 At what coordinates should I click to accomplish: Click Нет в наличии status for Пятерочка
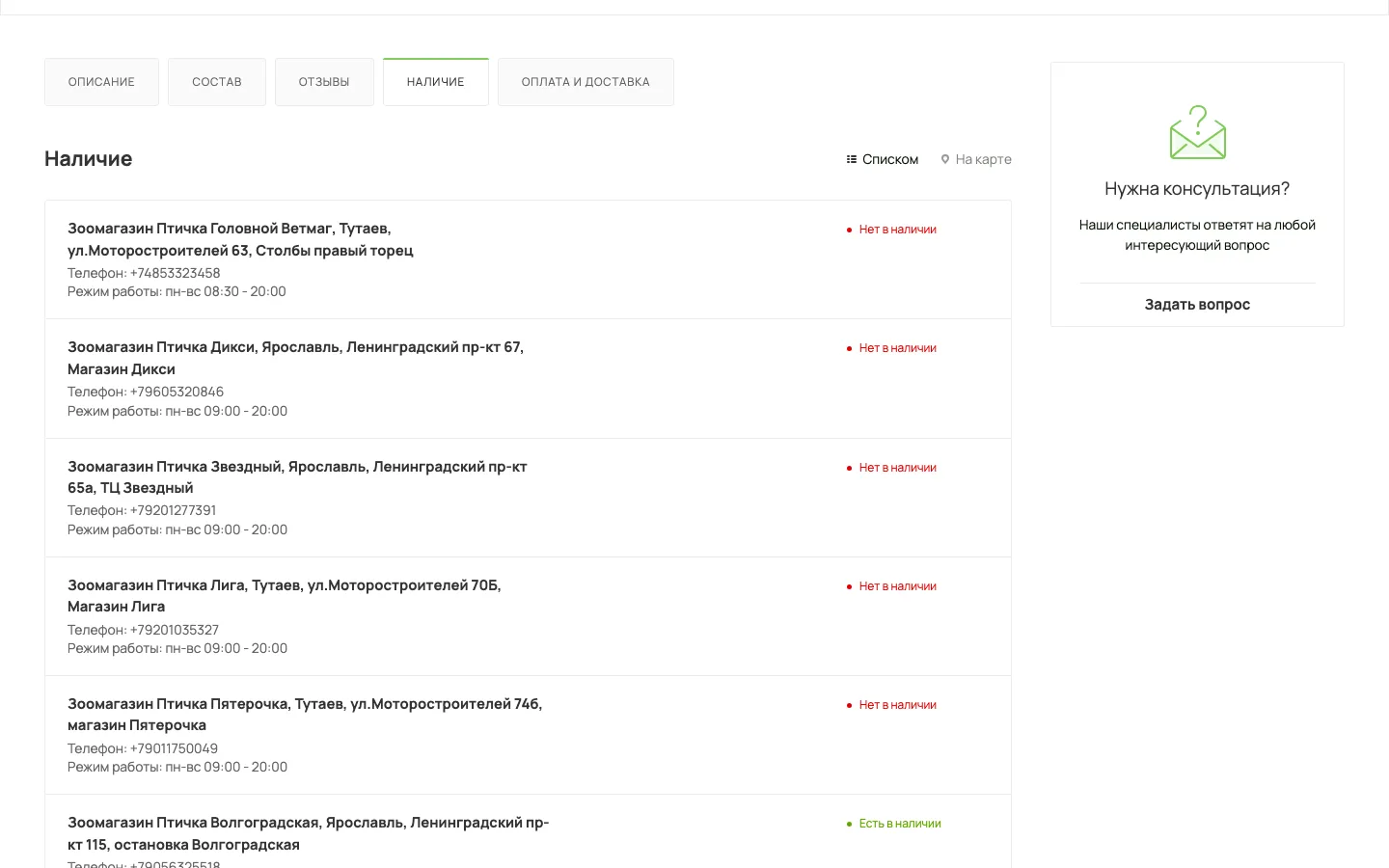(891, 705)
